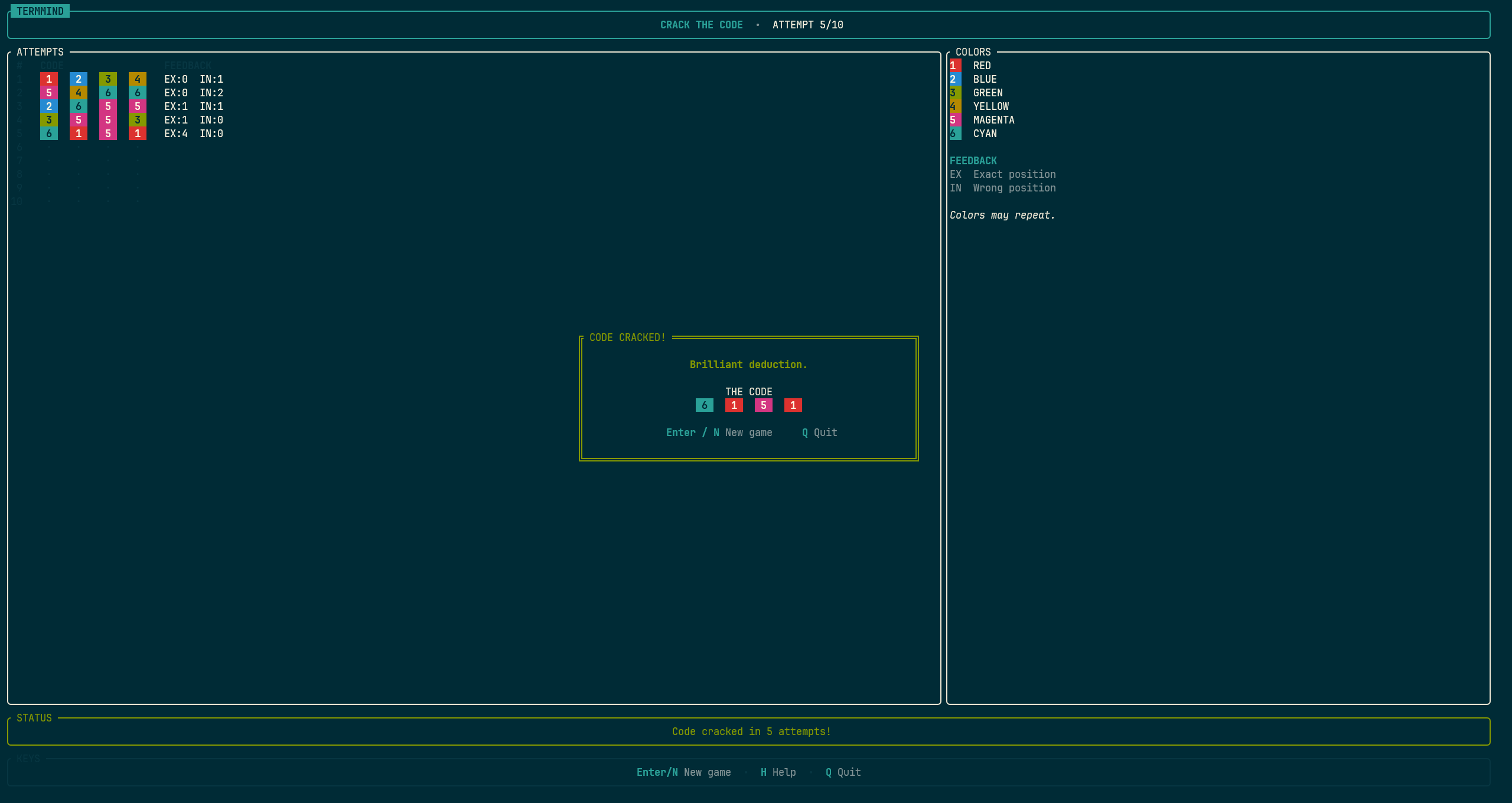Click the Red swatch numbered 1 in Colors
The width and height of the screenshot is (1512, 803).
pyautogui.click(x=955, y=66)
